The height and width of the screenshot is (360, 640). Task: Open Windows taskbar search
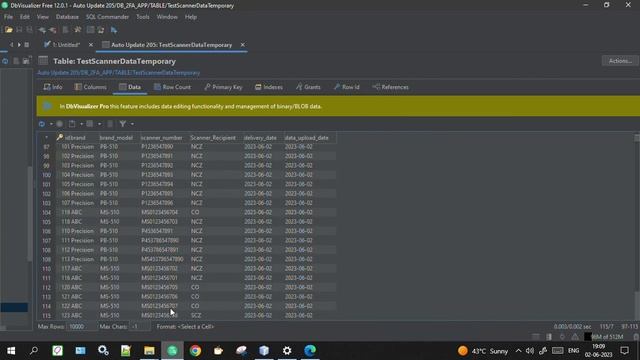pyautogui.click(x=34, y=351)
